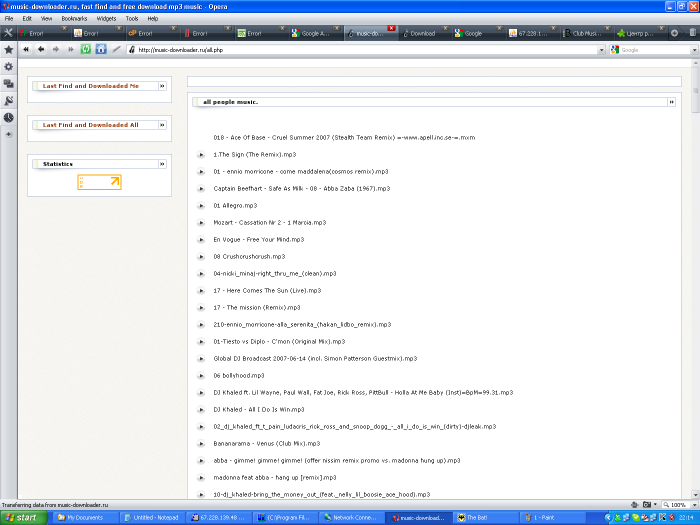Expand the all people music panel

[x=671, y=102]
